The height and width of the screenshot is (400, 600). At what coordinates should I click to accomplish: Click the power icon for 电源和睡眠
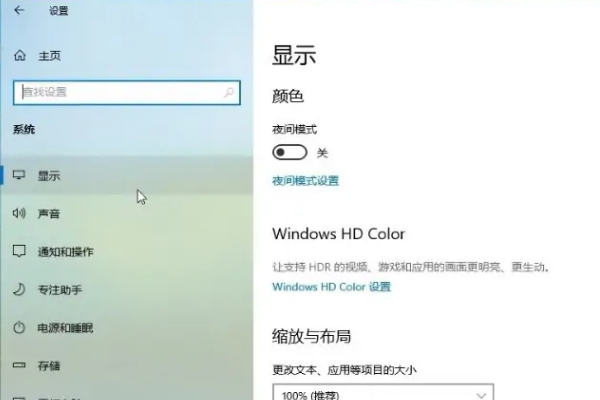(x=19, y=328)
